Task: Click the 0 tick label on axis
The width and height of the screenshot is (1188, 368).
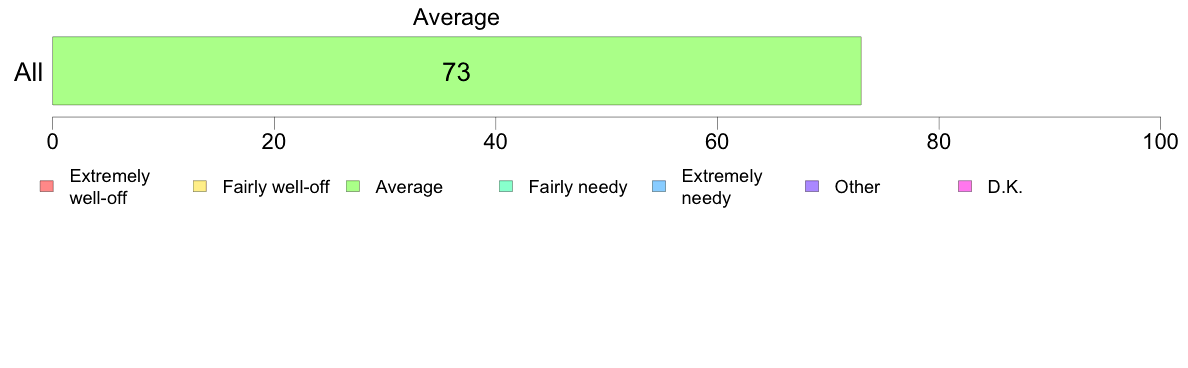Action: pyautogui.click(x=52, y=142)
